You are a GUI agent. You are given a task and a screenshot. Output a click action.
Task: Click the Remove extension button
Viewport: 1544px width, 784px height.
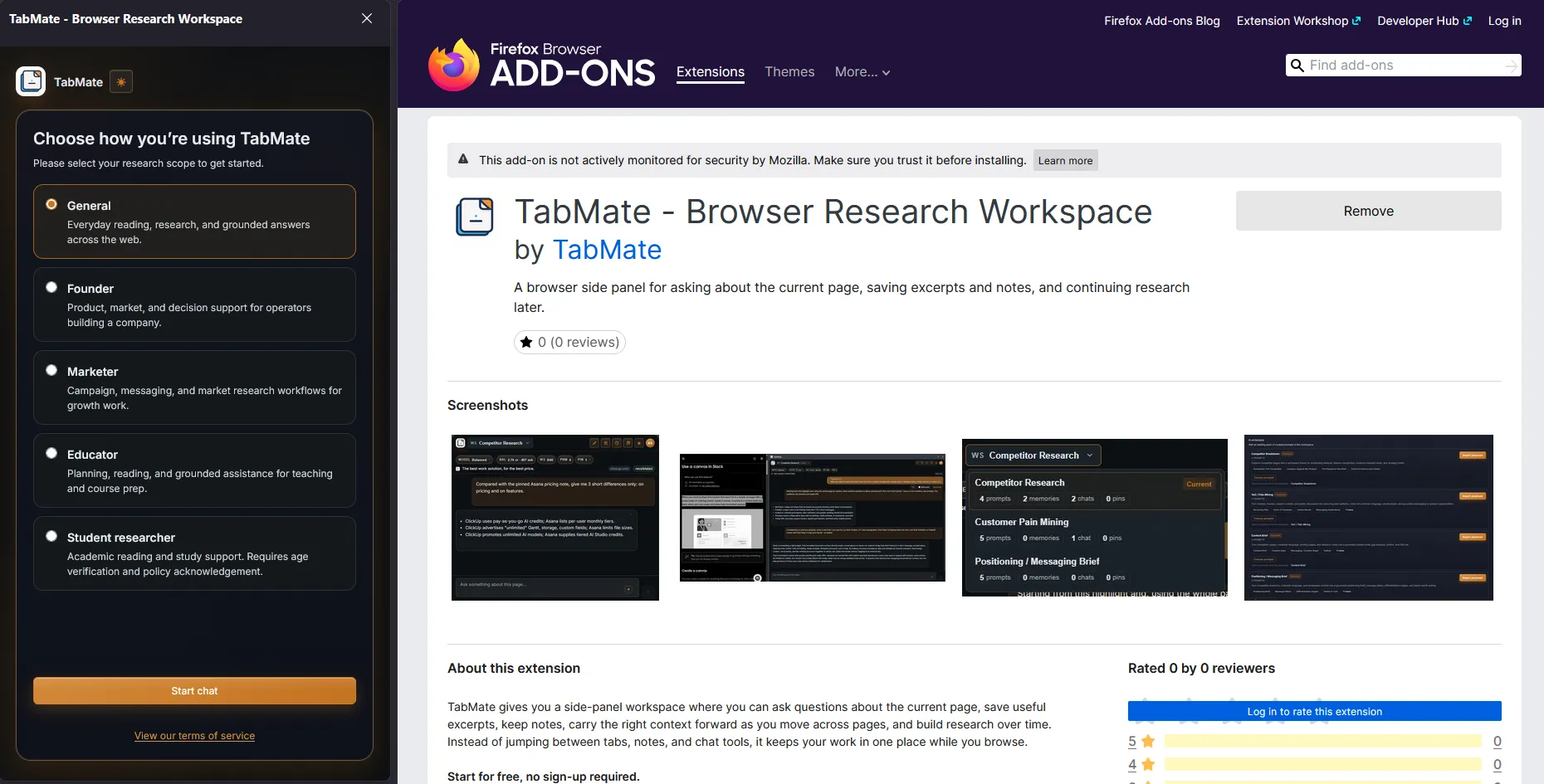[x=1368, y=211]
